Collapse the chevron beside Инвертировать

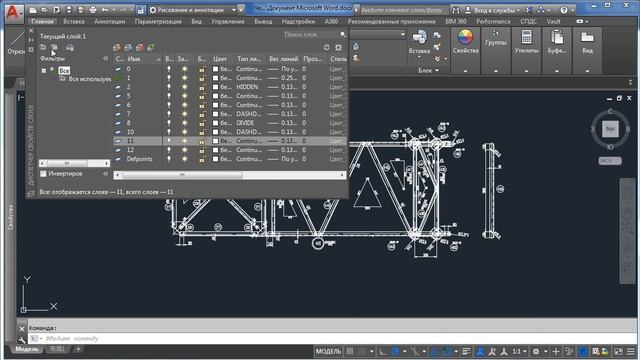[105, 174]
